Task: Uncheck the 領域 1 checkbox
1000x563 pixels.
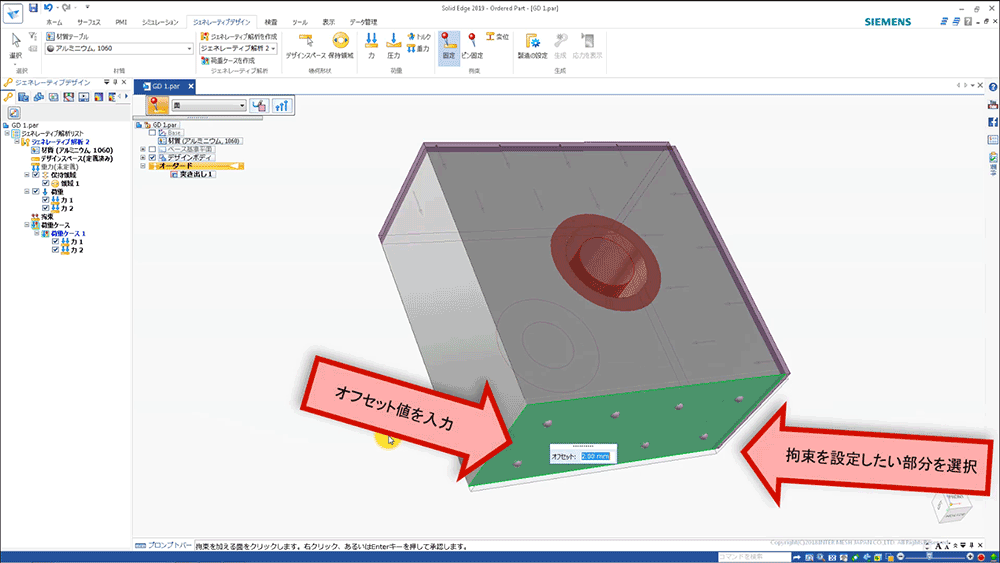Action: pos(45,183)
